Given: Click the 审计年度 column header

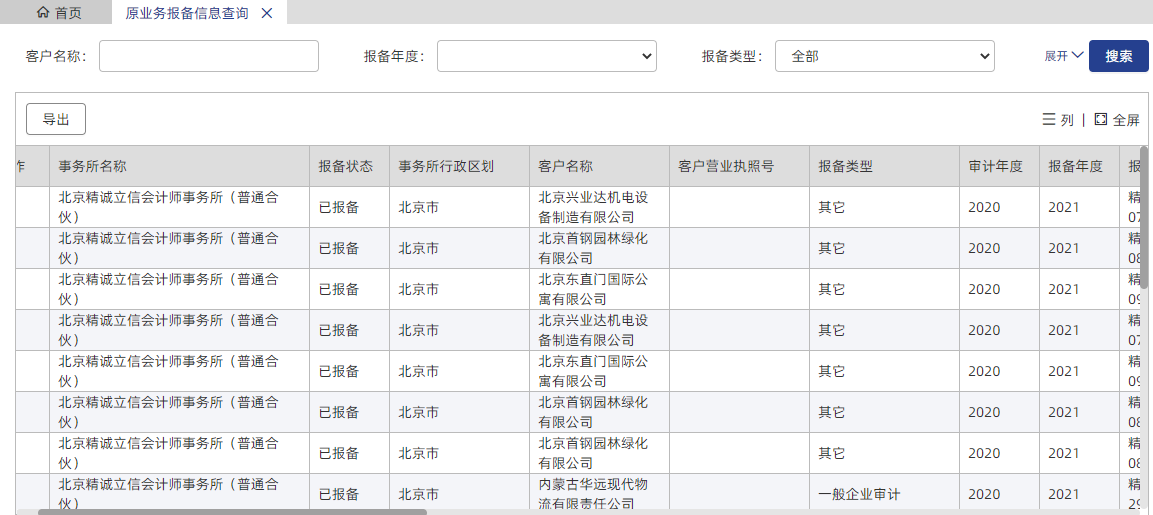Looking at the screenshot, I should 995,166.
